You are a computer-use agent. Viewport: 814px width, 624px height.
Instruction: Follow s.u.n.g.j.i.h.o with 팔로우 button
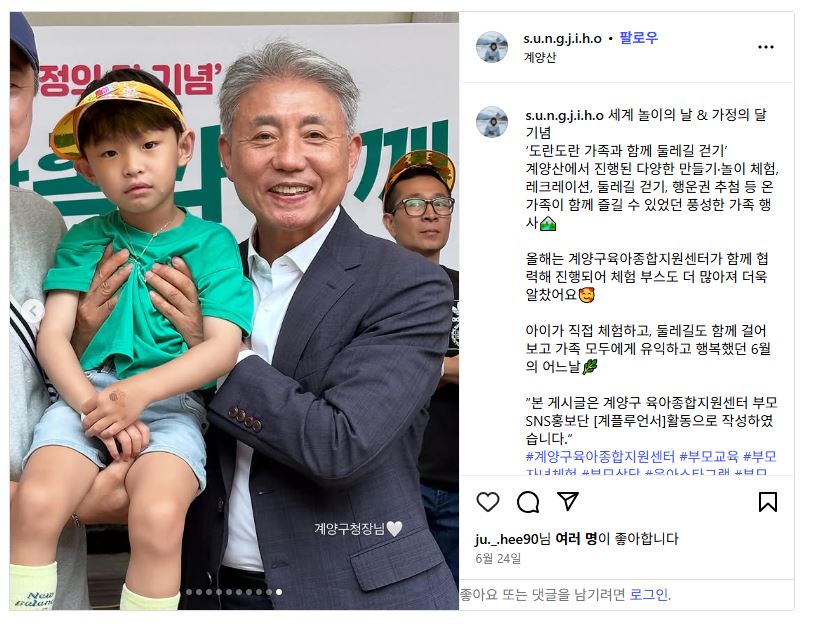coord(639,38)
